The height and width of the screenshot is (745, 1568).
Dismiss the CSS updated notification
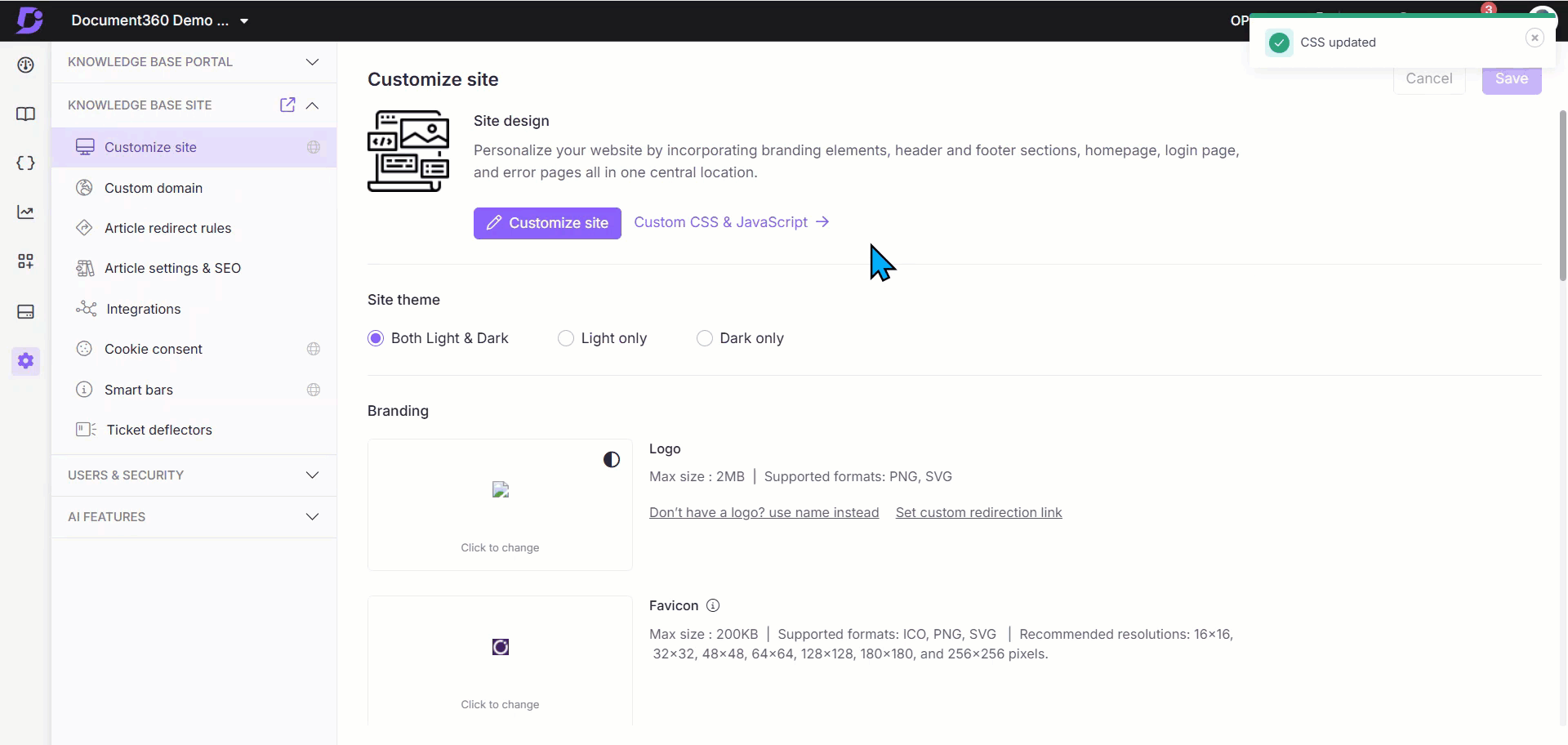pos(1535,38)
